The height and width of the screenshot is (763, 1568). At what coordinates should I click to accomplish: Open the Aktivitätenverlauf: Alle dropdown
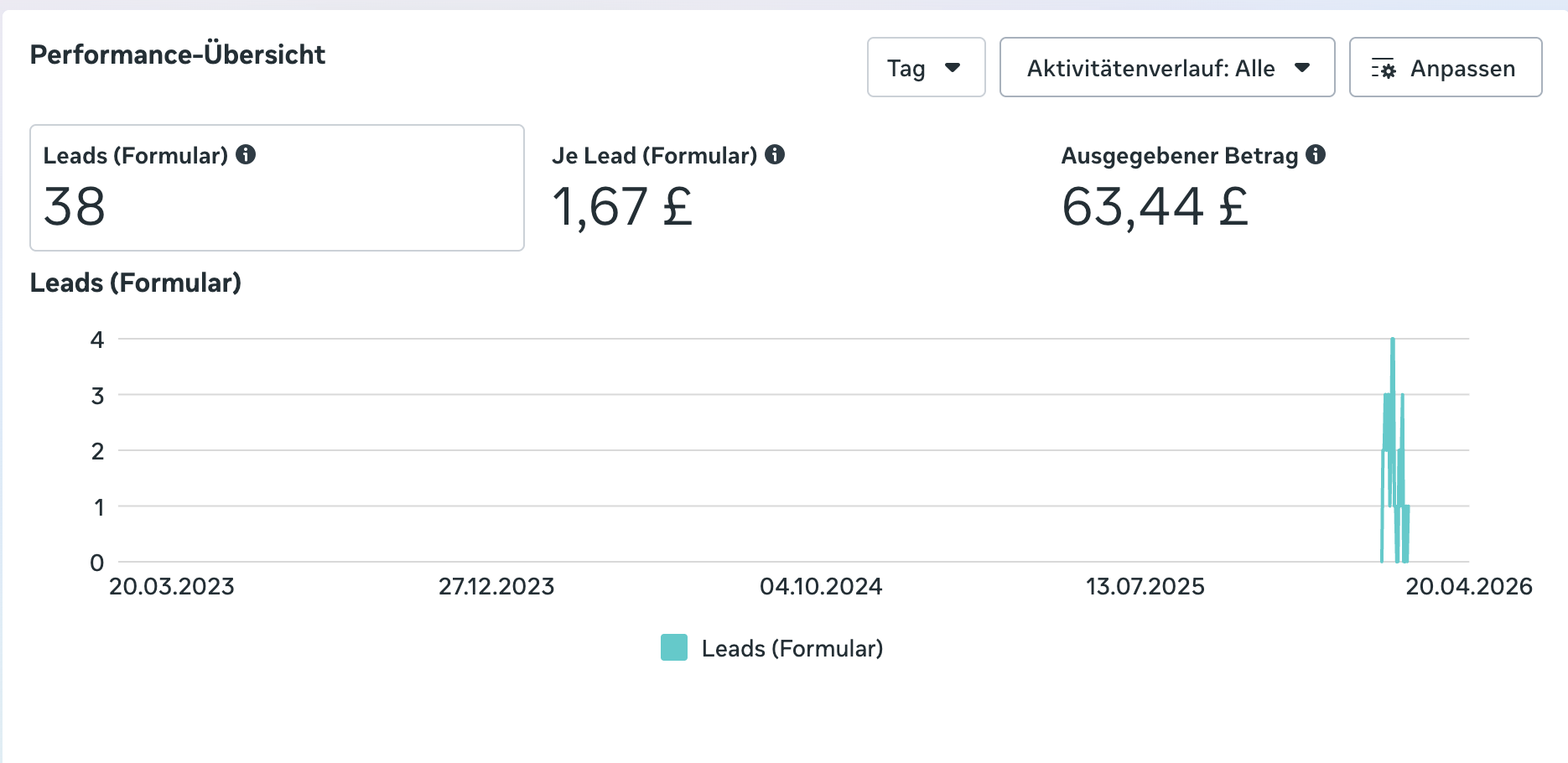(x=1166, y=68)
